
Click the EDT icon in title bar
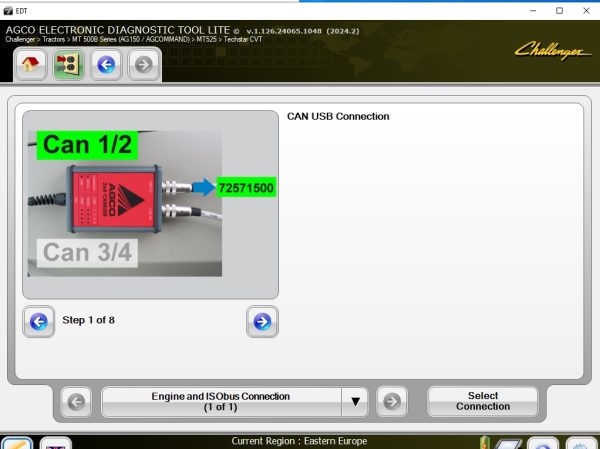coord(8,11)
